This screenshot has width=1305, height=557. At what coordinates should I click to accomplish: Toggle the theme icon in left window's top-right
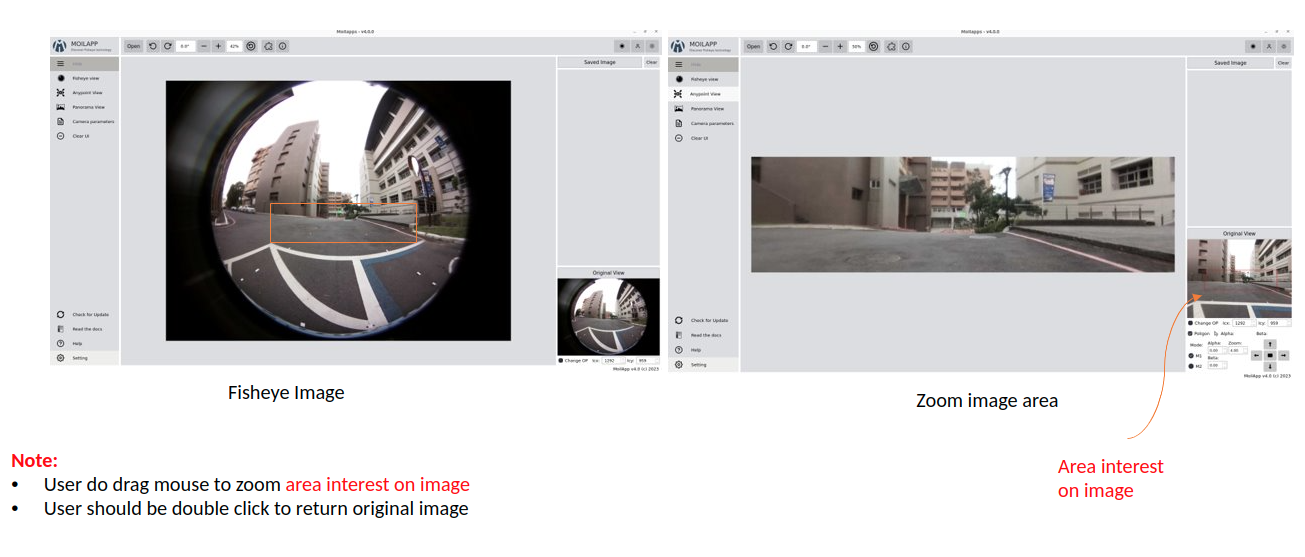click(622, 46)
